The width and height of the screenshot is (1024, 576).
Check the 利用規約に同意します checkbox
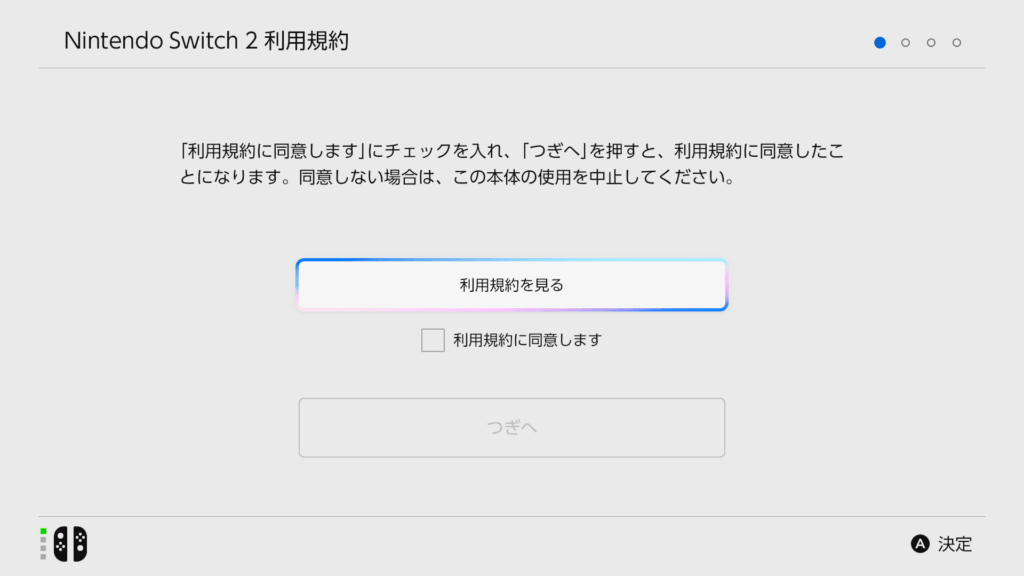tap(433, 340)
